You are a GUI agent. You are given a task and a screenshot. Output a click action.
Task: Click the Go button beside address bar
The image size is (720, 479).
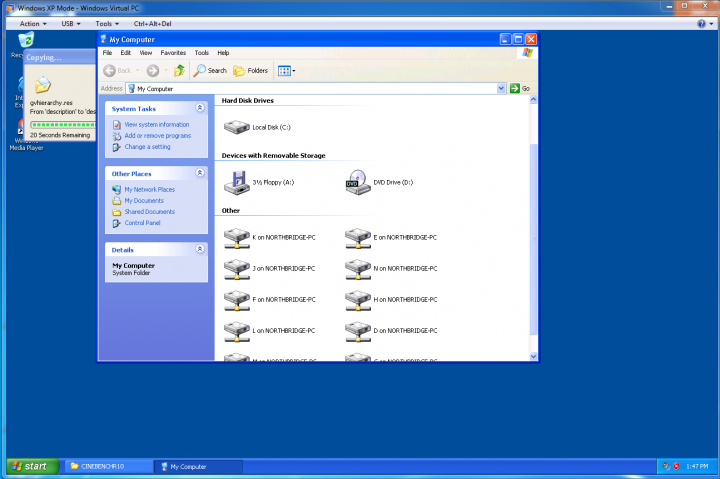pos(520,88)
